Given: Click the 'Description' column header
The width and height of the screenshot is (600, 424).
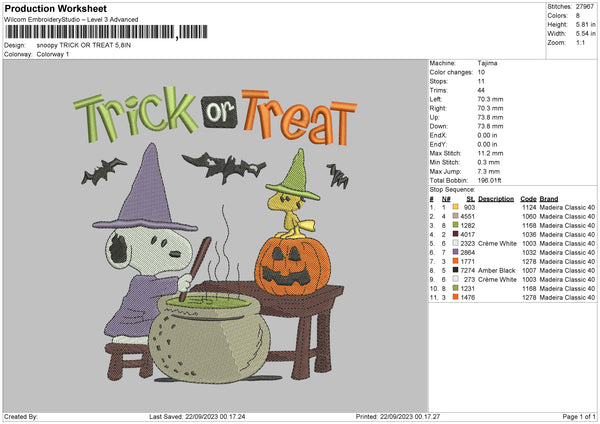Looking at the screenshot, I should click(496, 199).
